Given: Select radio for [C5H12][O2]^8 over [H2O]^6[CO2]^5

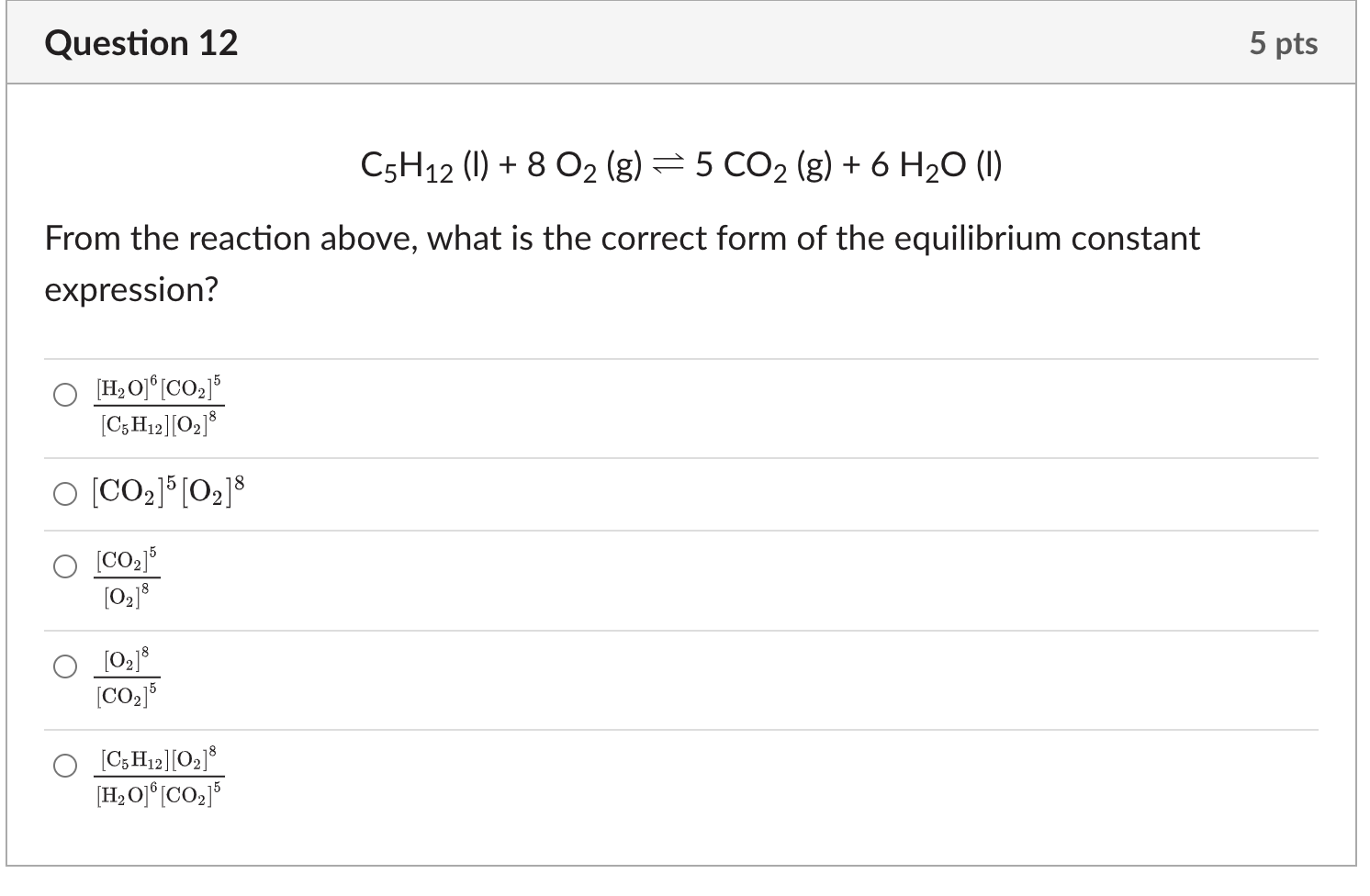Looking at the screenshot, I should click(64, 766).
